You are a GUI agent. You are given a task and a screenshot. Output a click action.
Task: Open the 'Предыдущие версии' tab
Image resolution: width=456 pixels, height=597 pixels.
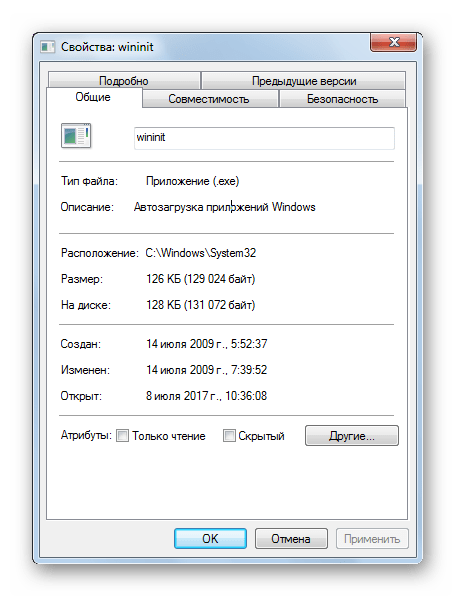[304, 80]
